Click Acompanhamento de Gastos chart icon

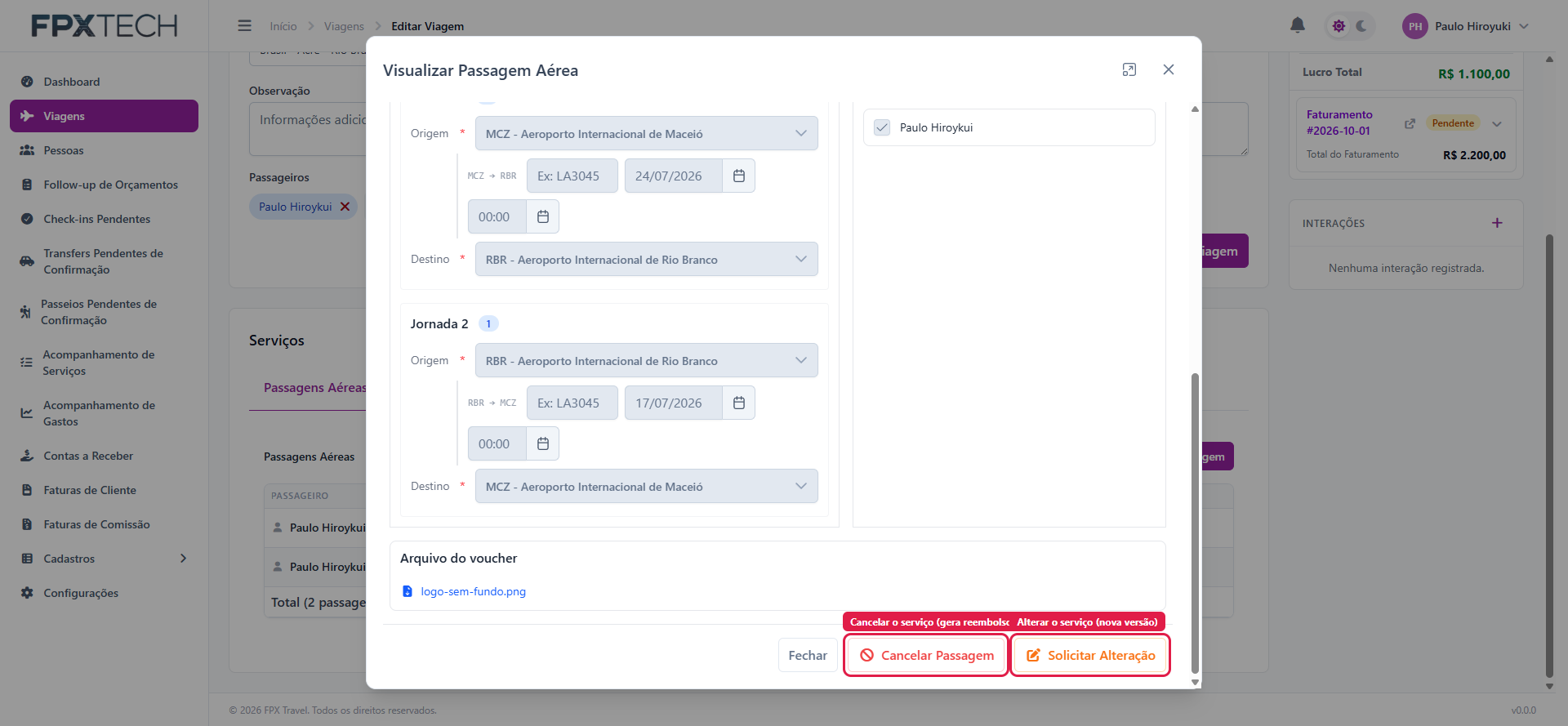click(x=26, y=413)
